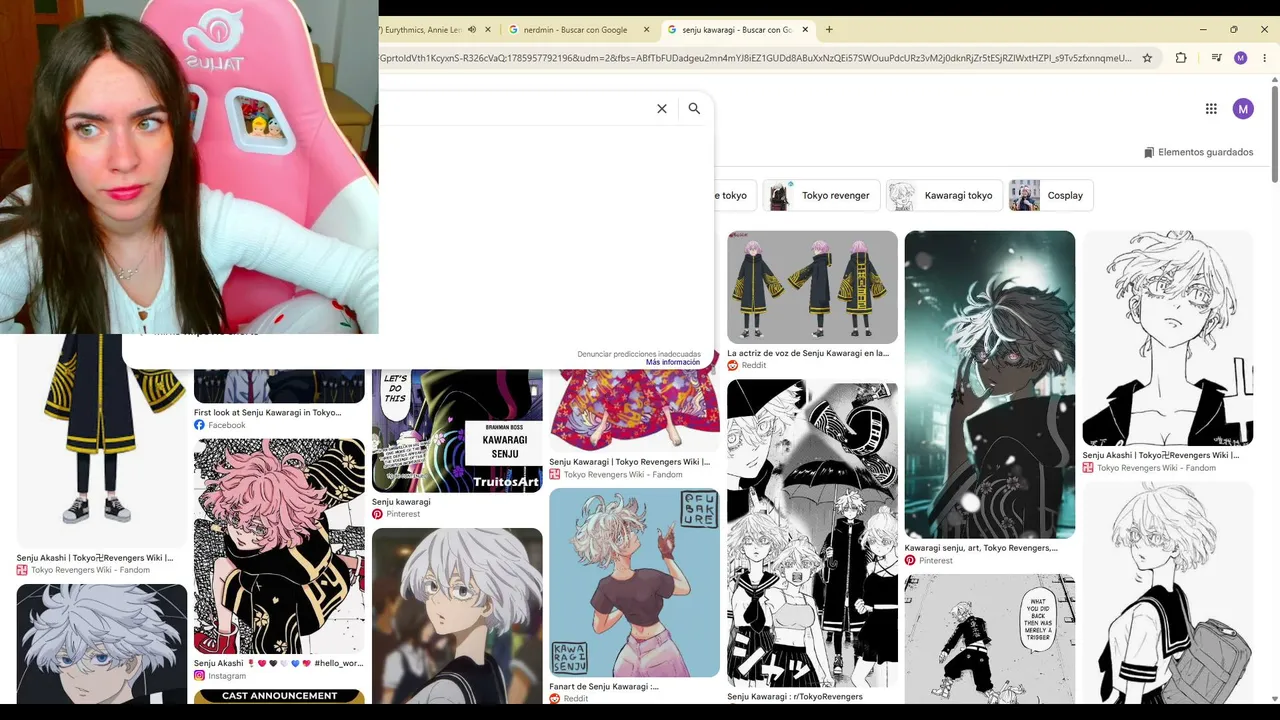Screen dimensions: 1280x720
Task: Open the Google apps grid
Action: point(1211,109)
